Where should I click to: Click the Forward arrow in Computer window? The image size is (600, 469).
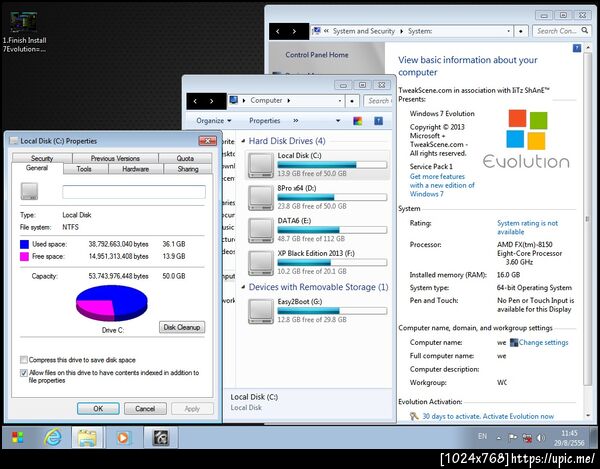click(x=211, y=101)
